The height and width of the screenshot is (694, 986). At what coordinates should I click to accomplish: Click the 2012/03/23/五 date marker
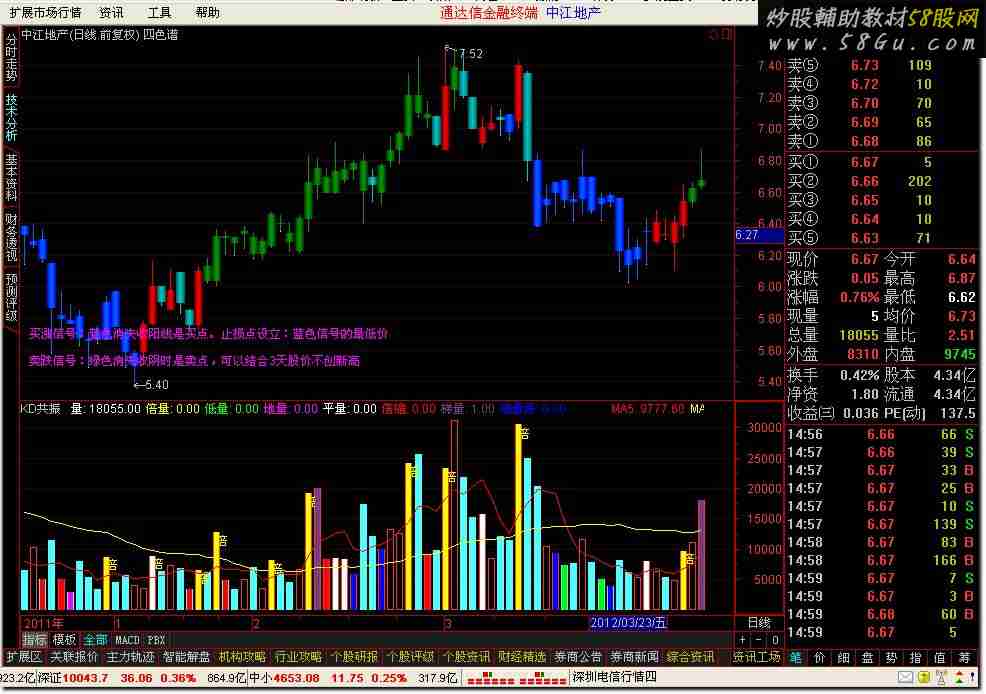[x=628, y=623]
